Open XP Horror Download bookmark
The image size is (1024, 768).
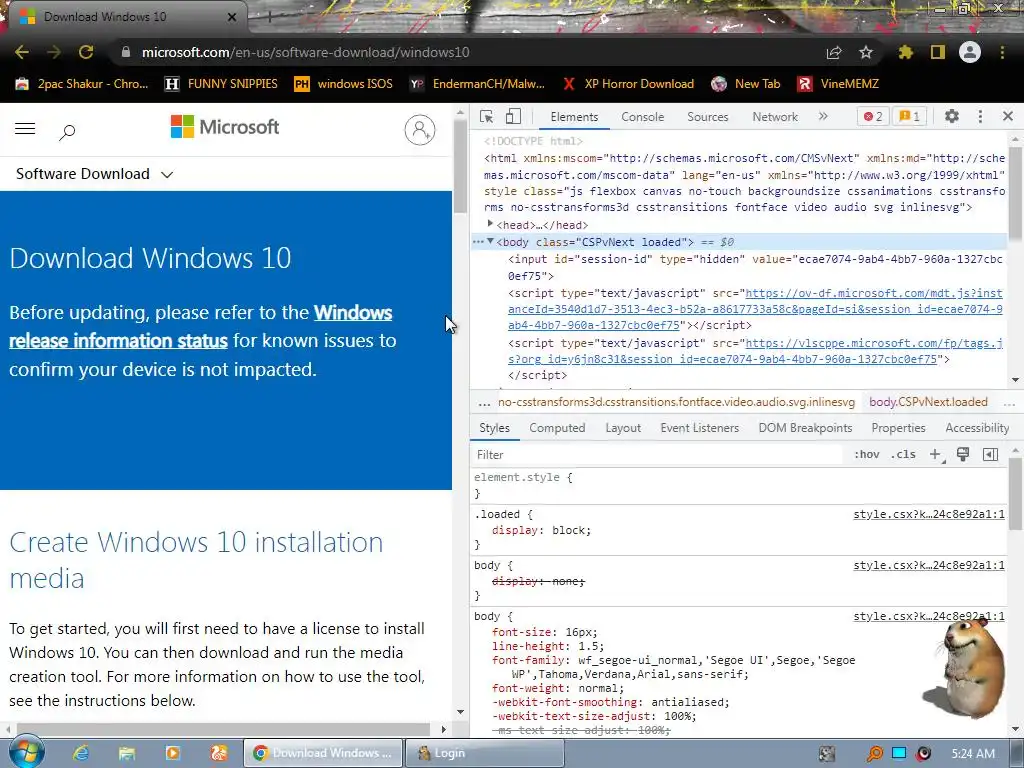click(x=628, y=84)
